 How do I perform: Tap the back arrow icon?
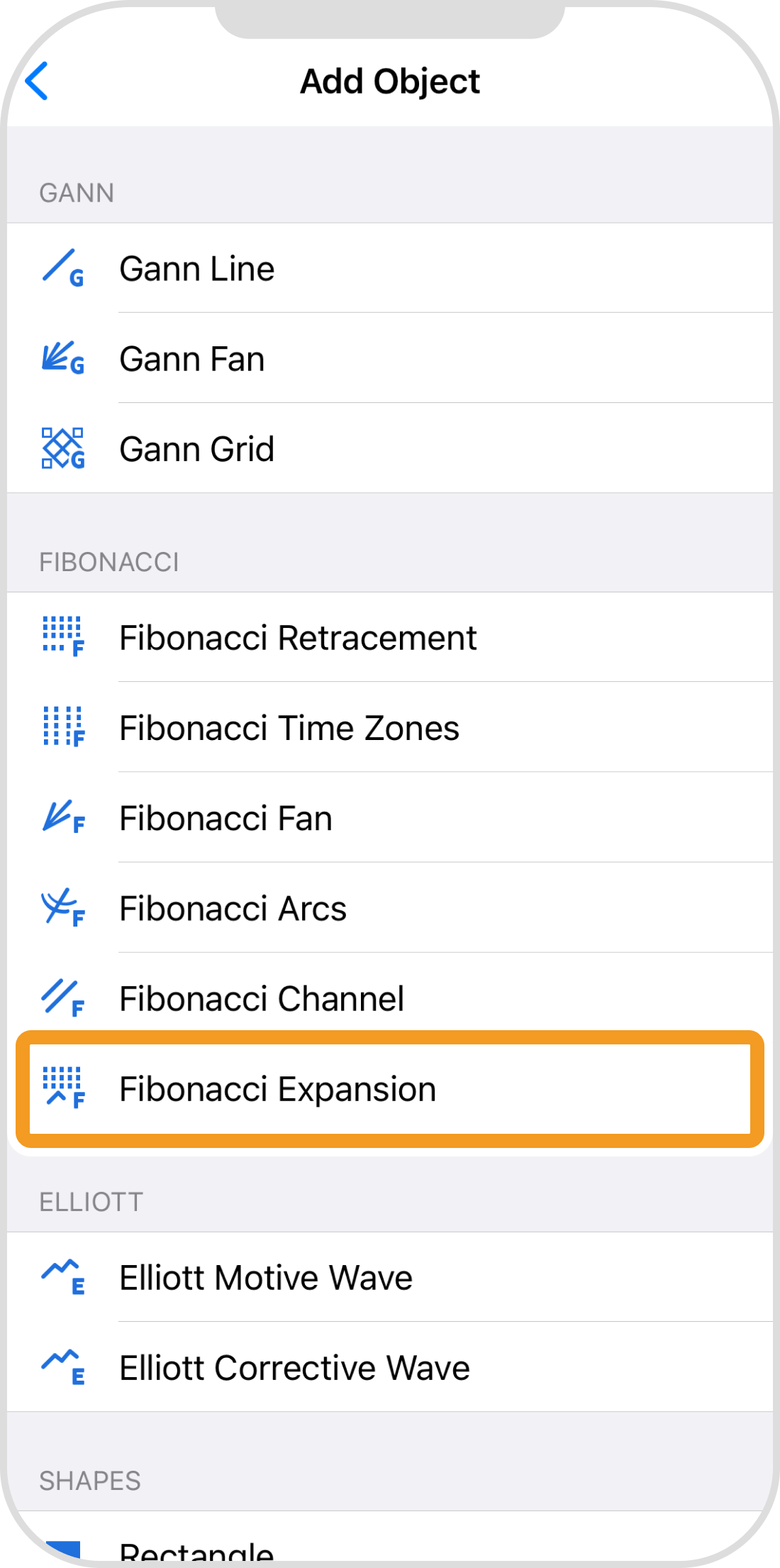tap(37, 81)
